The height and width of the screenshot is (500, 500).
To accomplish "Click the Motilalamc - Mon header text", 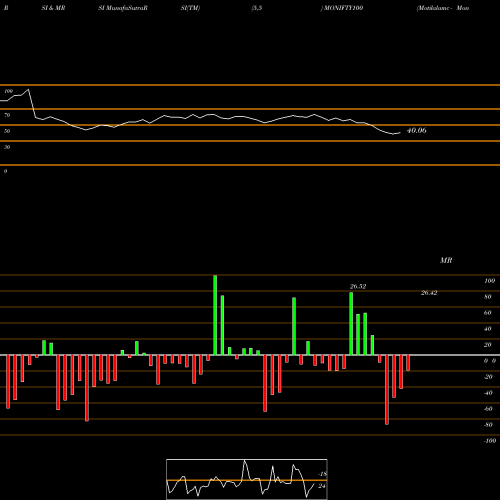I will point(443,8).
